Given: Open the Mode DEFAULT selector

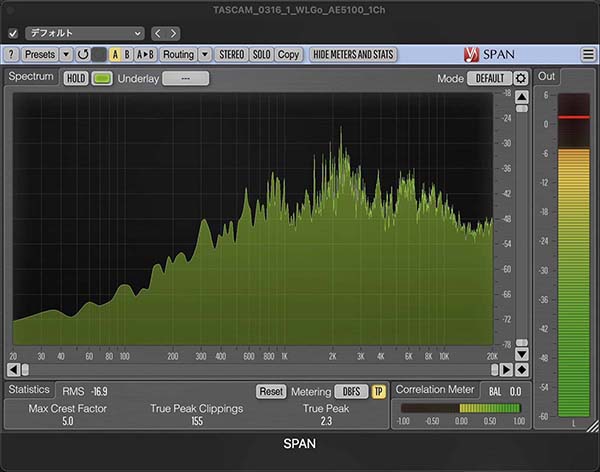Looking at the screenshot, I should click(489, 78).
